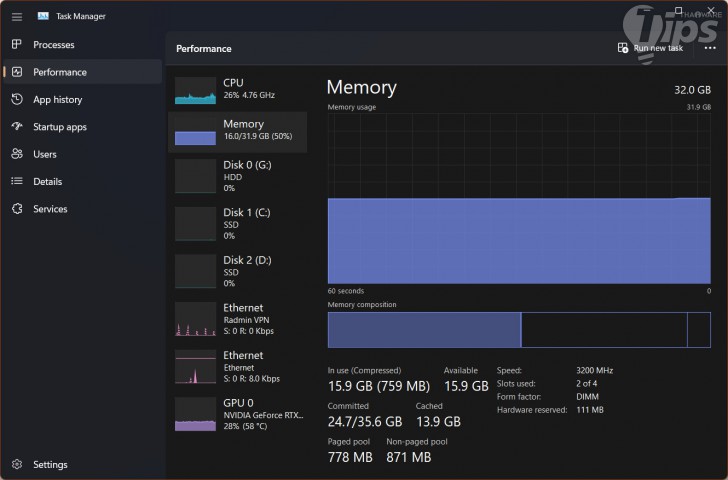
Task: Click the Cached value 13.9 GB
Action: click(x=438, y=422)
